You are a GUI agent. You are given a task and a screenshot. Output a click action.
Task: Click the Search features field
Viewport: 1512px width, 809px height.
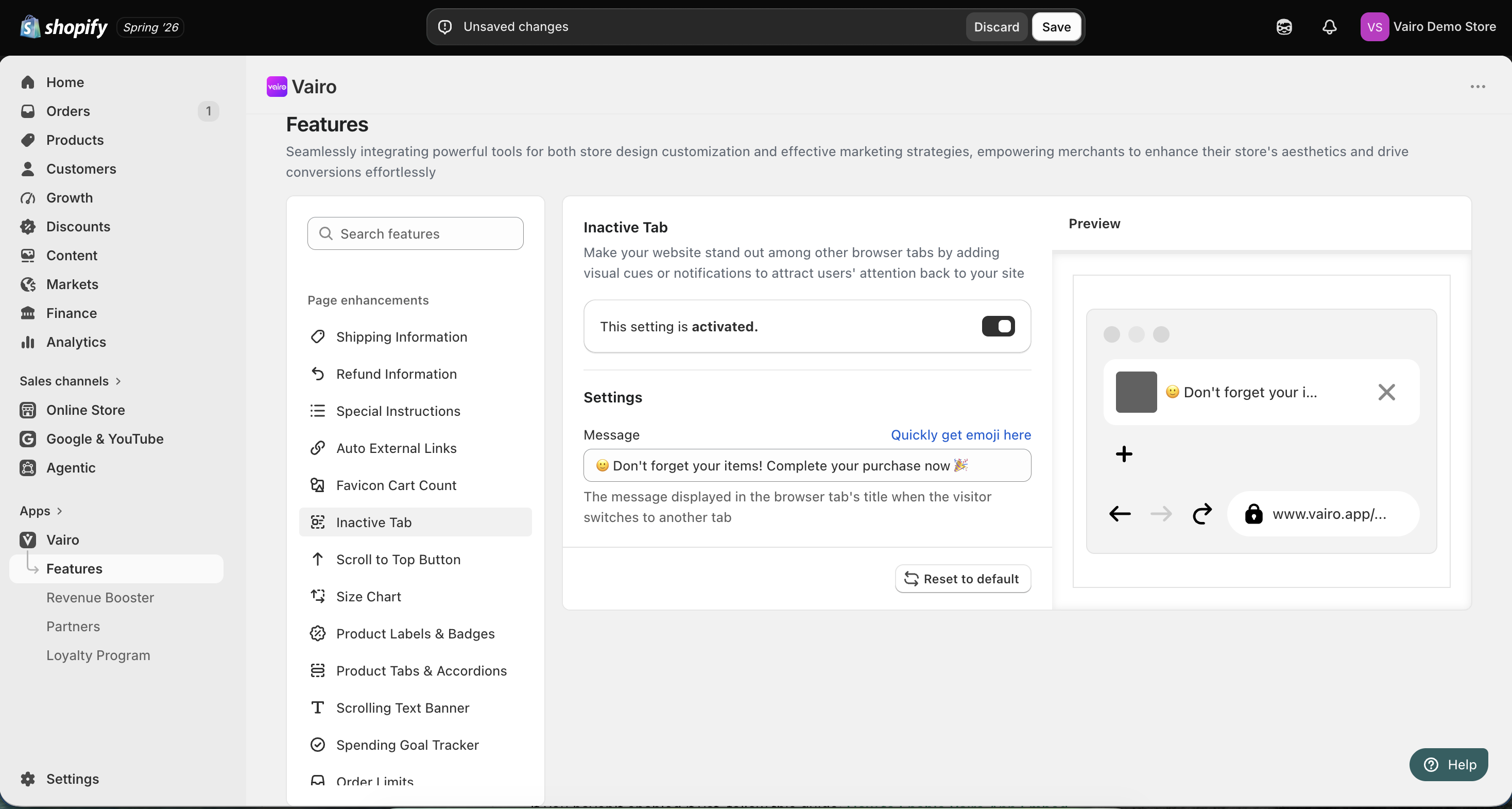(415, 233)
